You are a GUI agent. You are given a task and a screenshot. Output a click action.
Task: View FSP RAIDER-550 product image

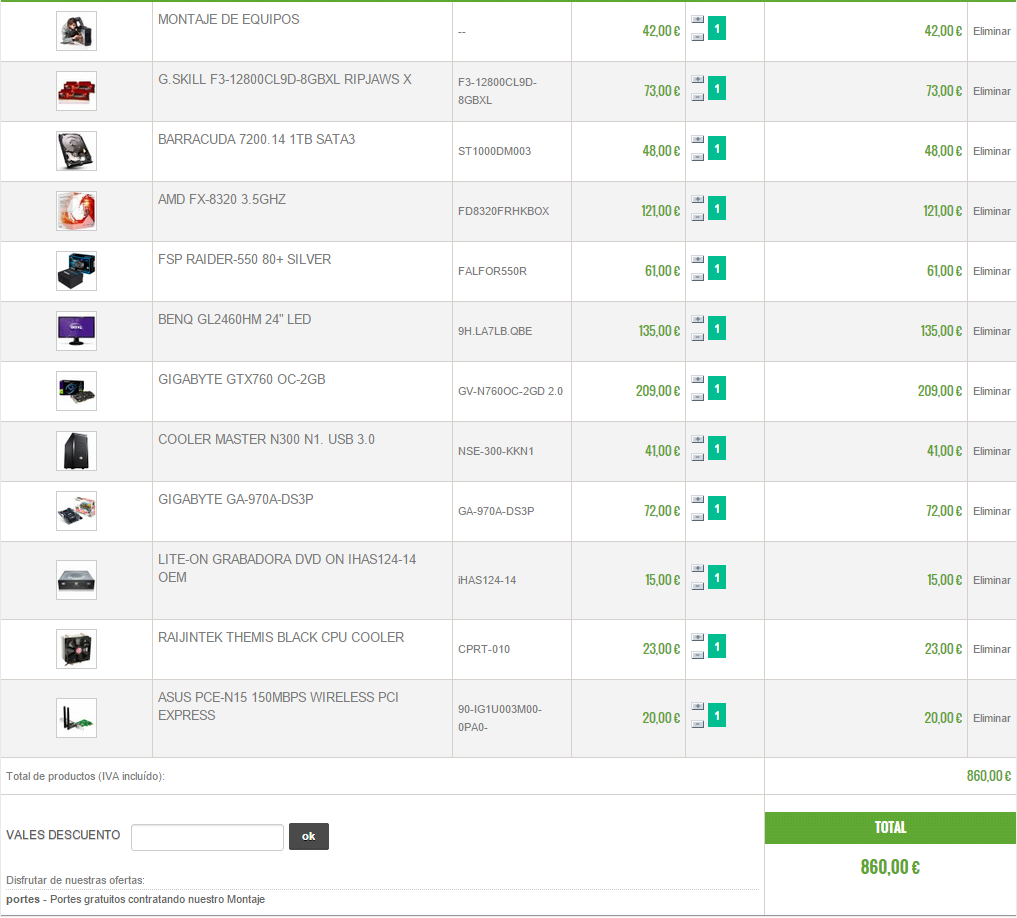point(77,271)
